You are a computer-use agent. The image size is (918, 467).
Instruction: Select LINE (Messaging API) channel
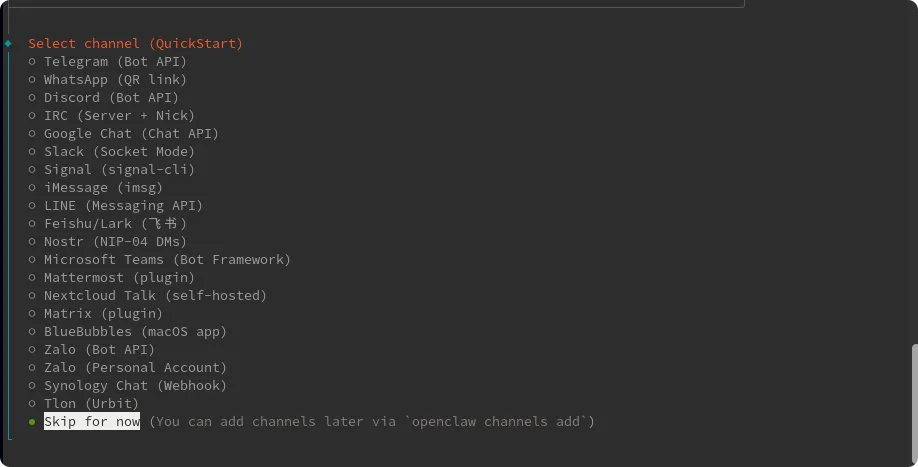(x=123, y=206)
